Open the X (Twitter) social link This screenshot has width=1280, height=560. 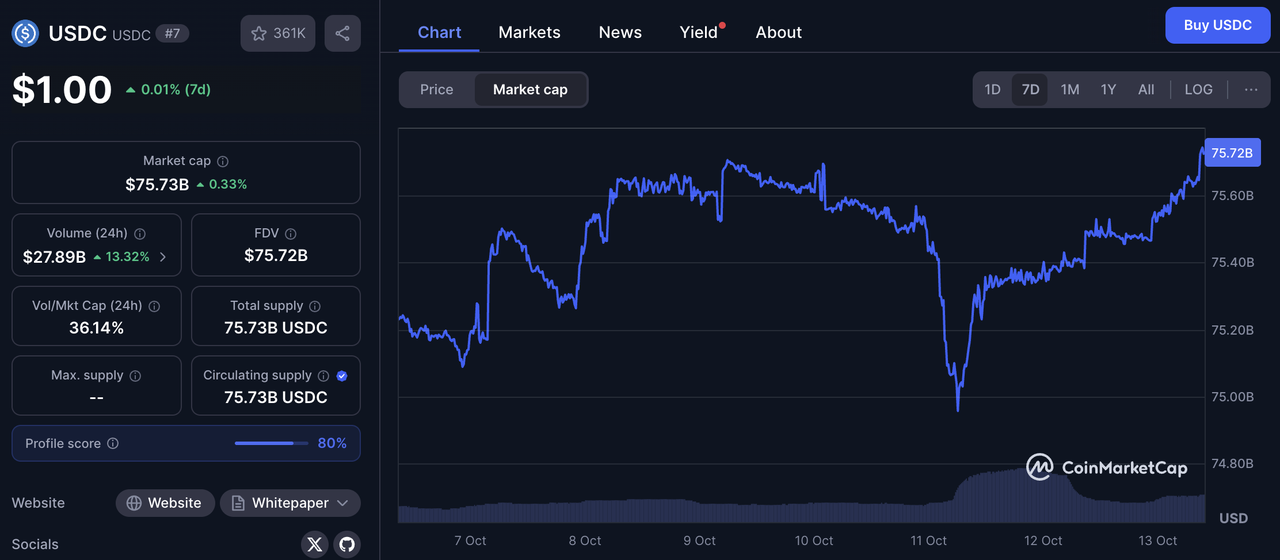pyautogui.click(x=315, y=544)
